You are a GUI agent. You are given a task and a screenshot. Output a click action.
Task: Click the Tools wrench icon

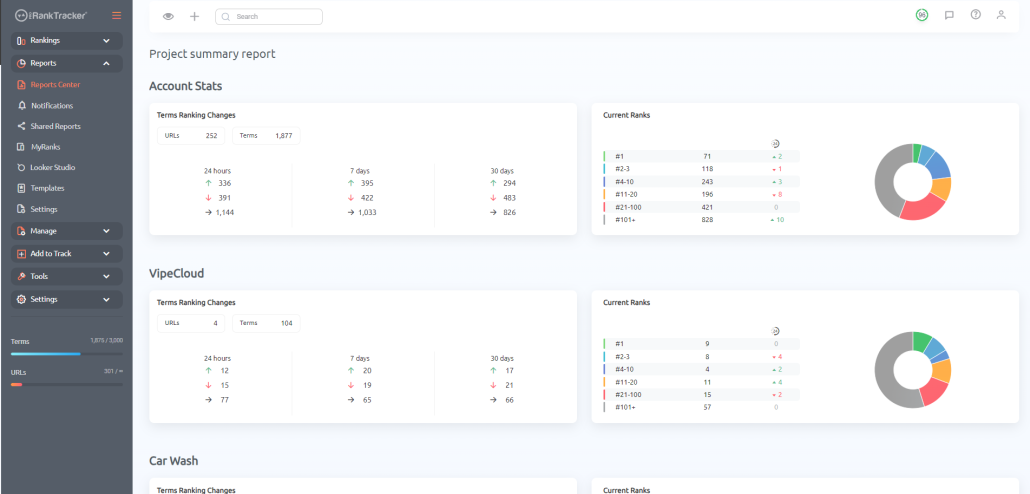click(x=21, y=277)
